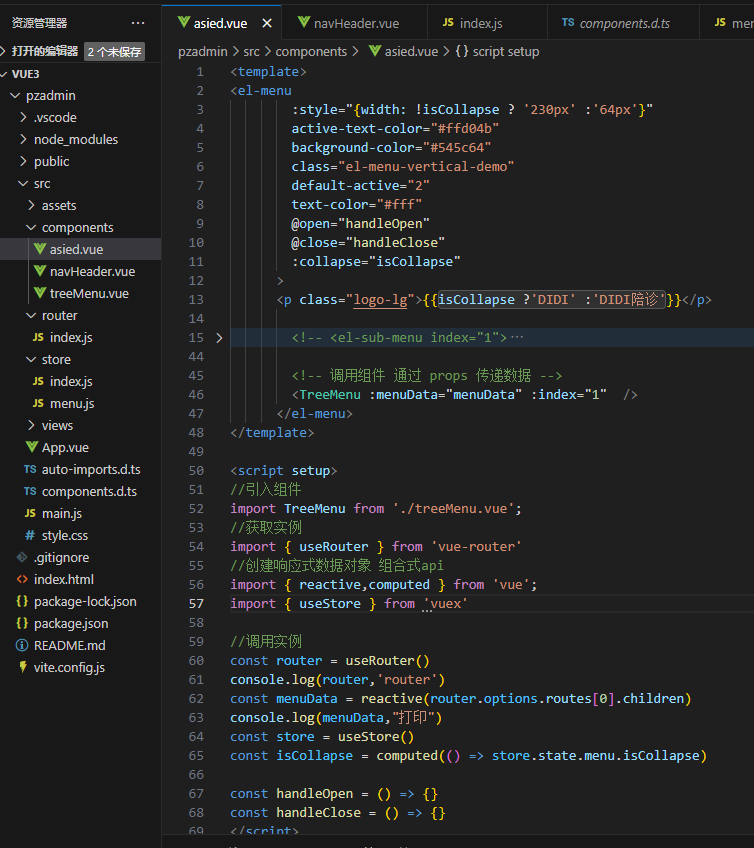This screenshot has width=754, height=848.
Task: Unfold collapsed code at line 15
Action: click(x=219, y=338)
